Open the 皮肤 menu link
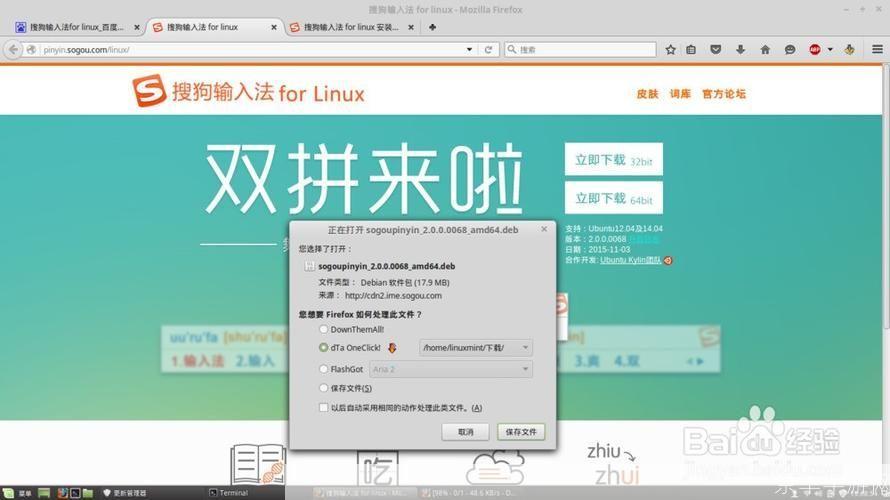The height and width of the screenshot is (500, 890). coord(648,94)
